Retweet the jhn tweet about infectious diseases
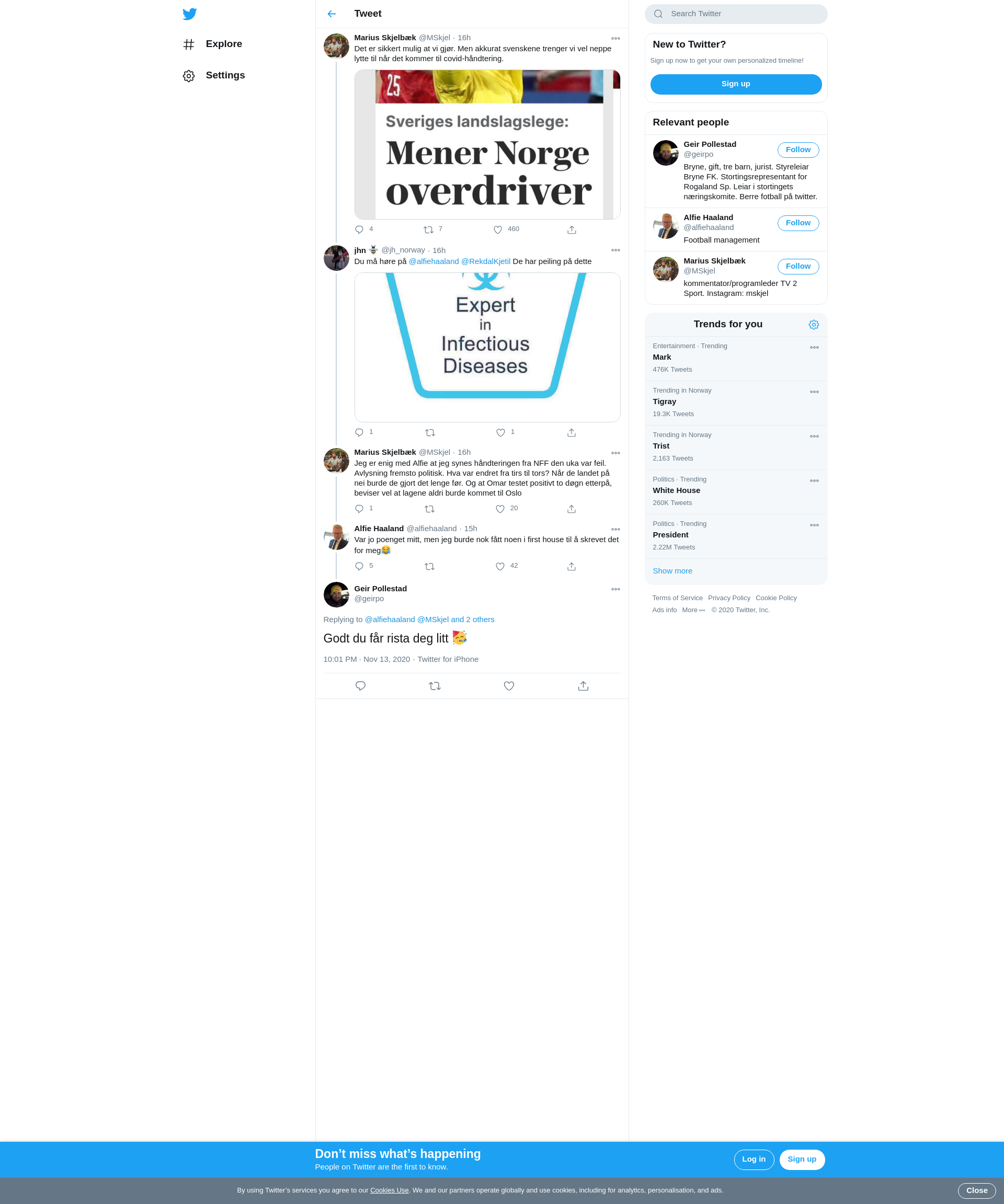The height and width of the screenshot is (1204, 1004). 430,433
